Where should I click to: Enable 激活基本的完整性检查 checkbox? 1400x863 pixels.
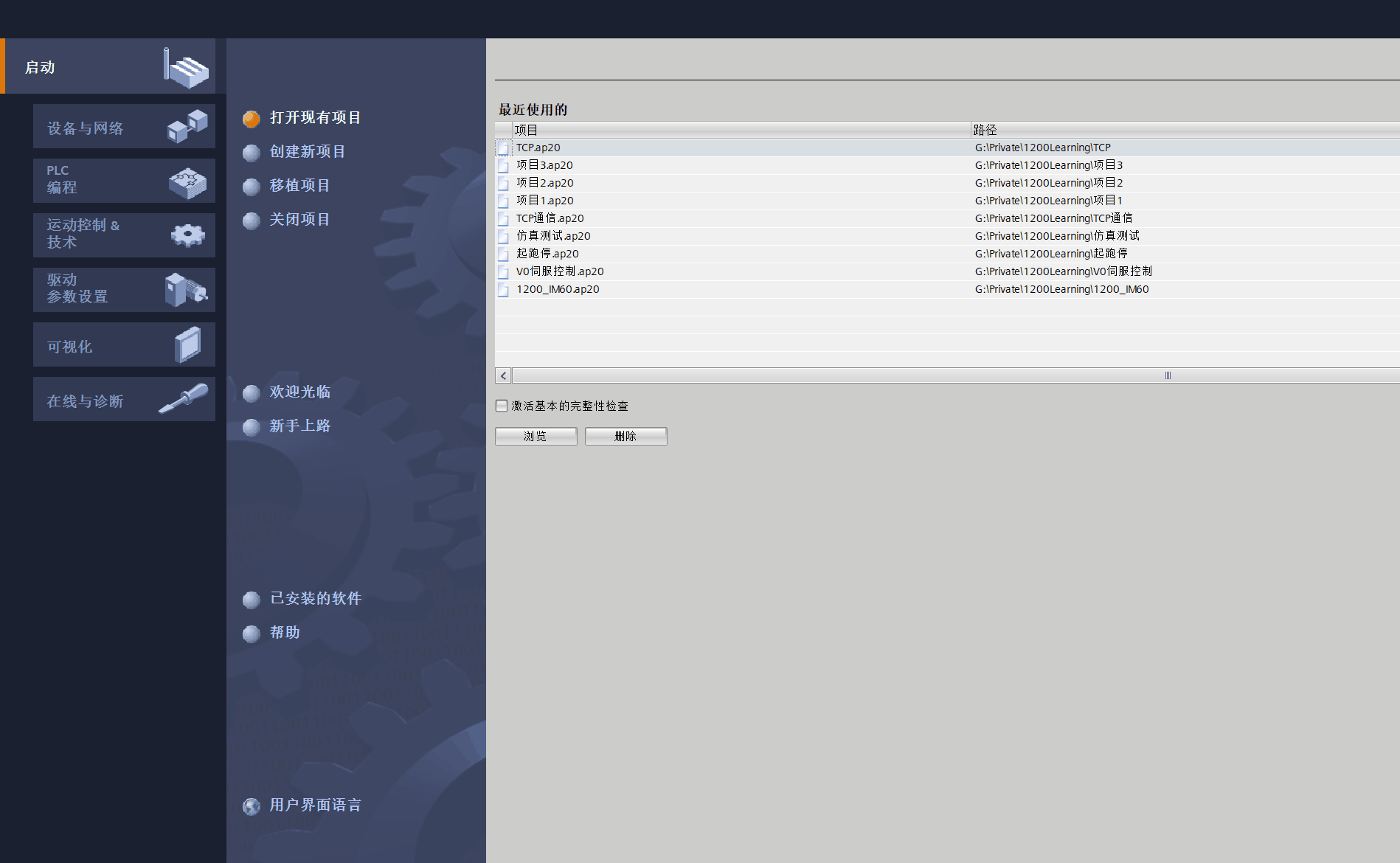click(x=502, y=406)
